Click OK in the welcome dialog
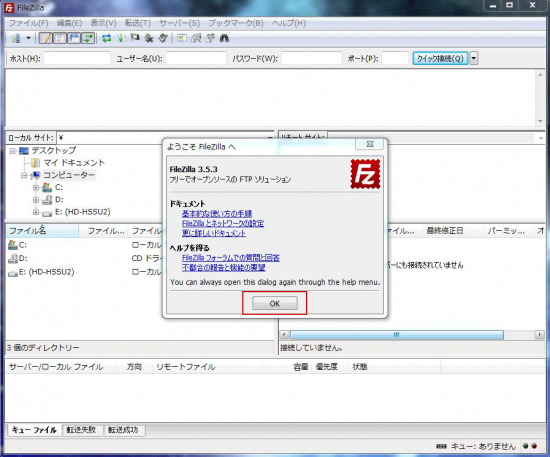The image size is (550, 457). tap(275, 303)
